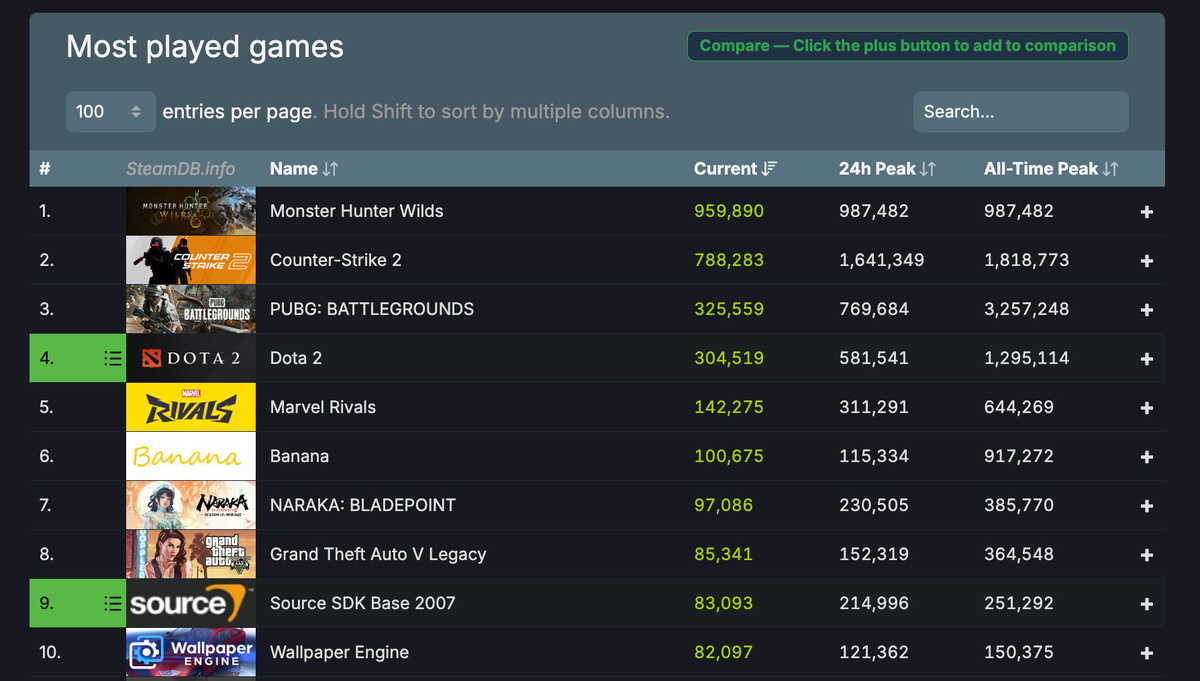Open the Monster Hunter Wilds name link
The height and width of the screenshot is (681, 1200).
[357, 211]
